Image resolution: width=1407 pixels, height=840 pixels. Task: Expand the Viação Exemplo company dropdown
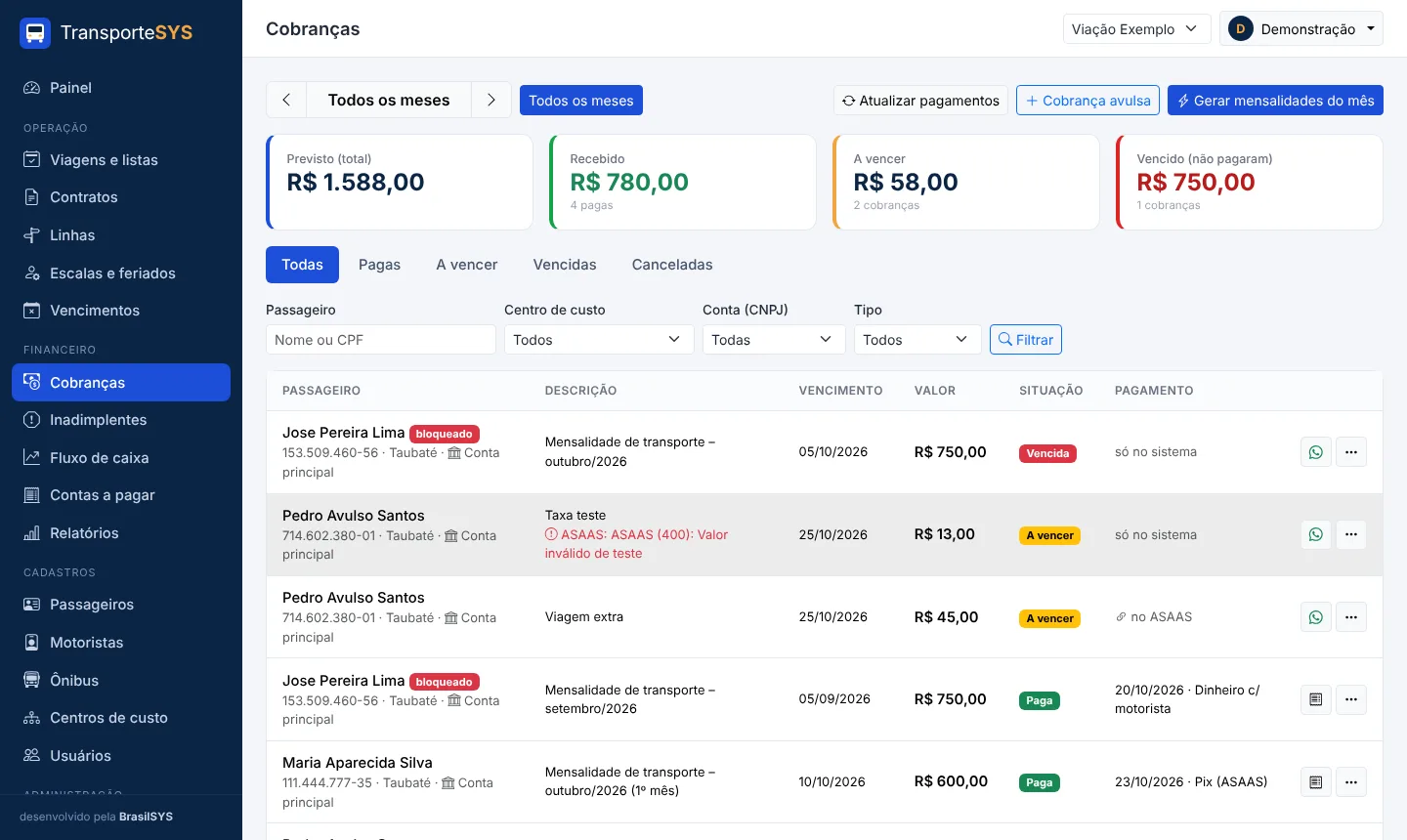tap(1136, 28)
